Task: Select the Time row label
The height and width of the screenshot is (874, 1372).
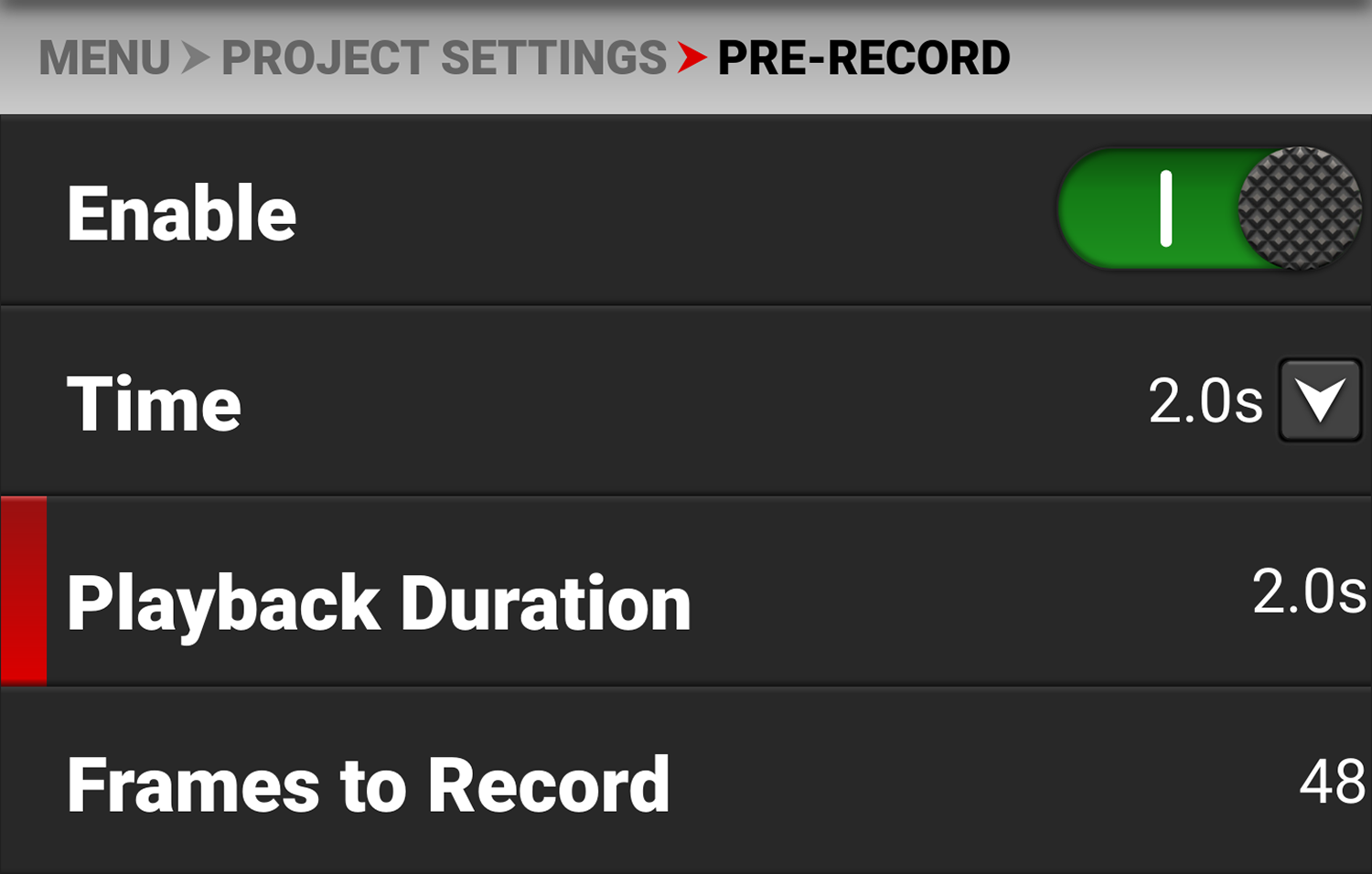Action: pos(154,403)
